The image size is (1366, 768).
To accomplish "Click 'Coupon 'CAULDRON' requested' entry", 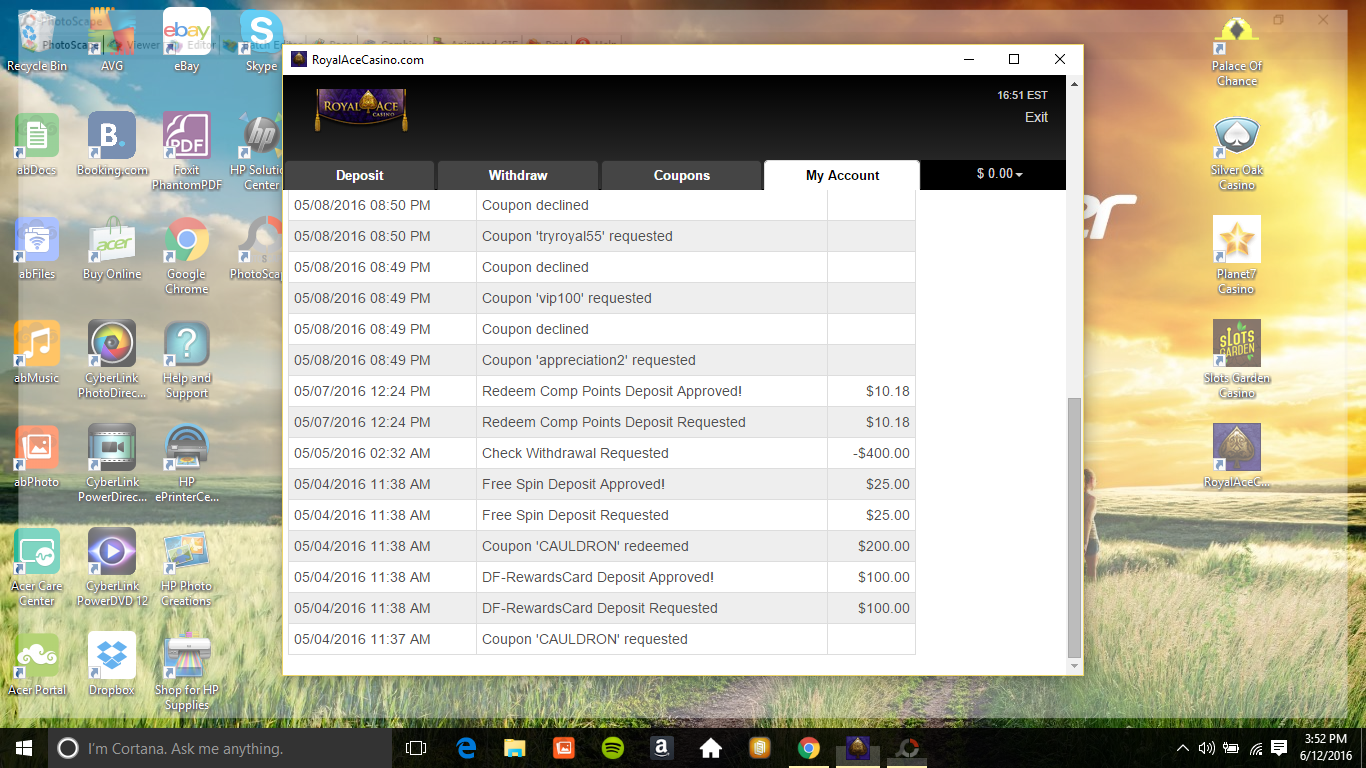I will click(585, 639).
